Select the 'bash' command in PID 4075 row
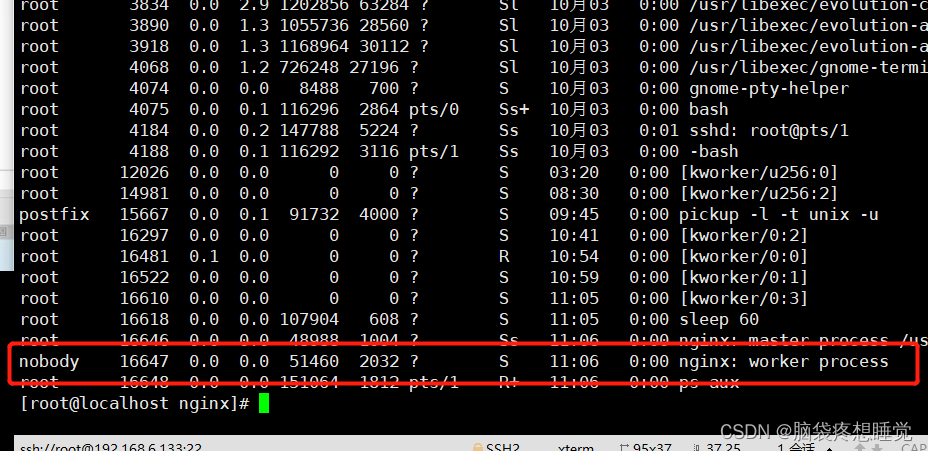 (x=708, y=109)
